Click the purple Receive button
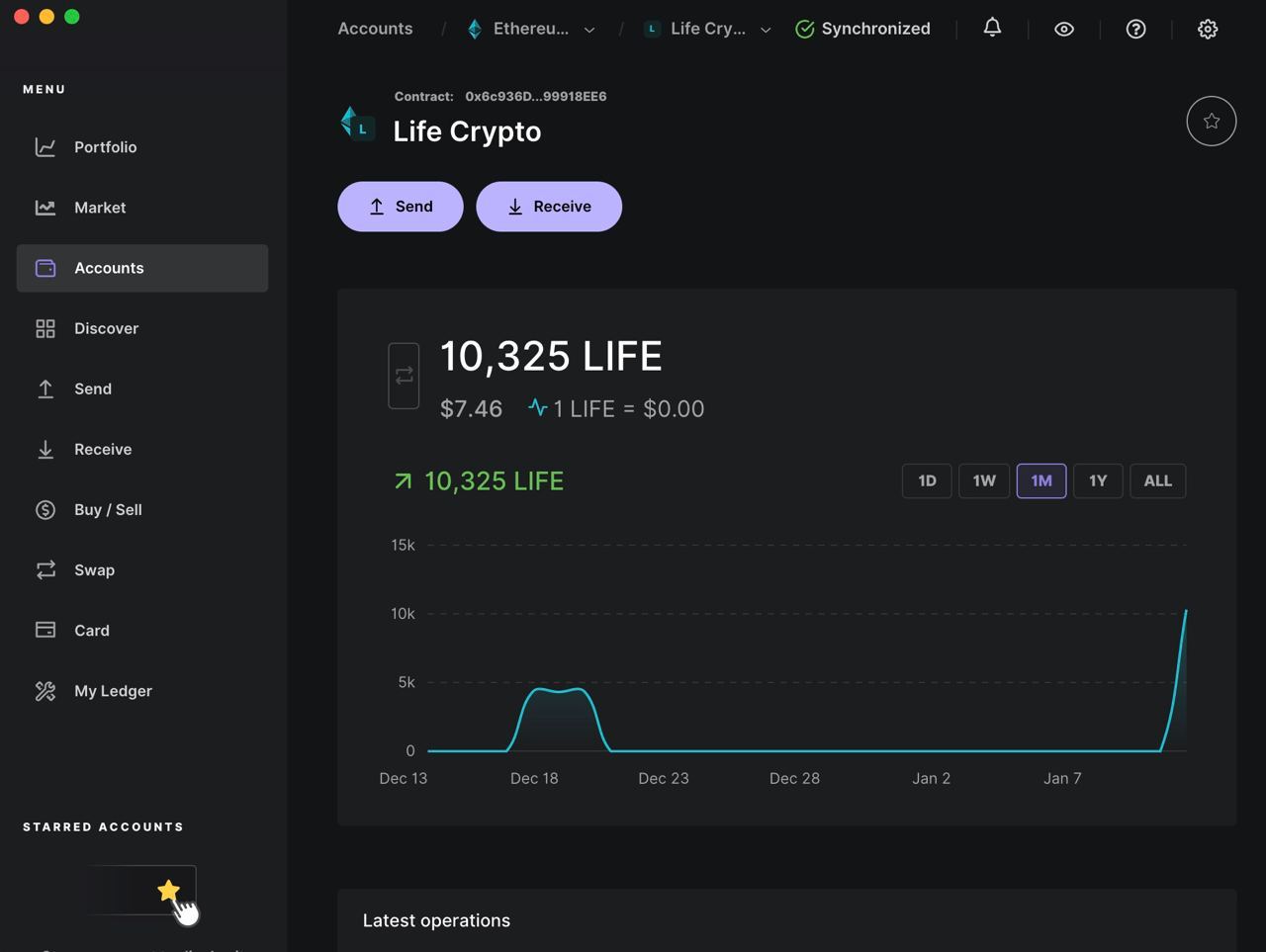 [x=549, y=207]
